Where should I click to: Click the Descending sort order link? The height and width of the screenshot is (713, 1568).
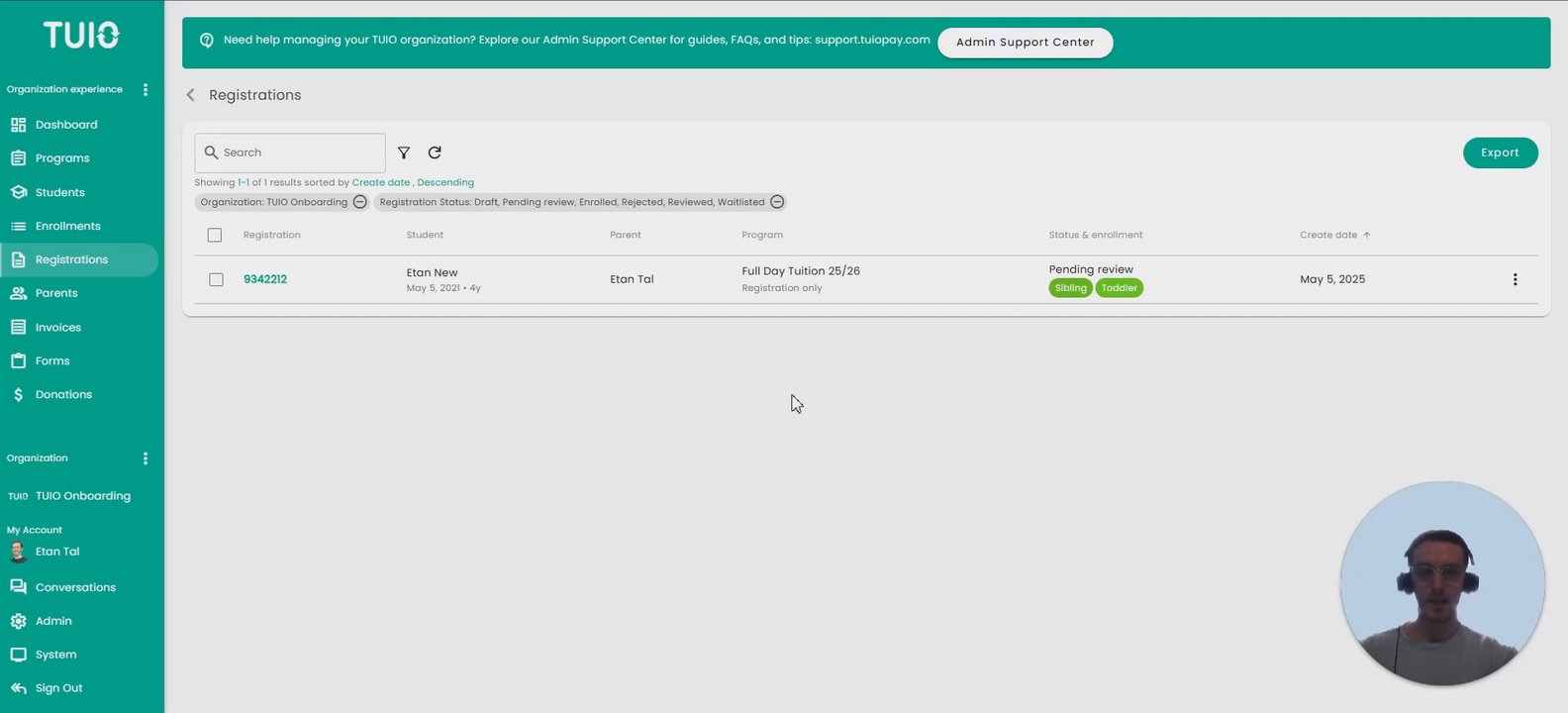(x=445, y=182)
